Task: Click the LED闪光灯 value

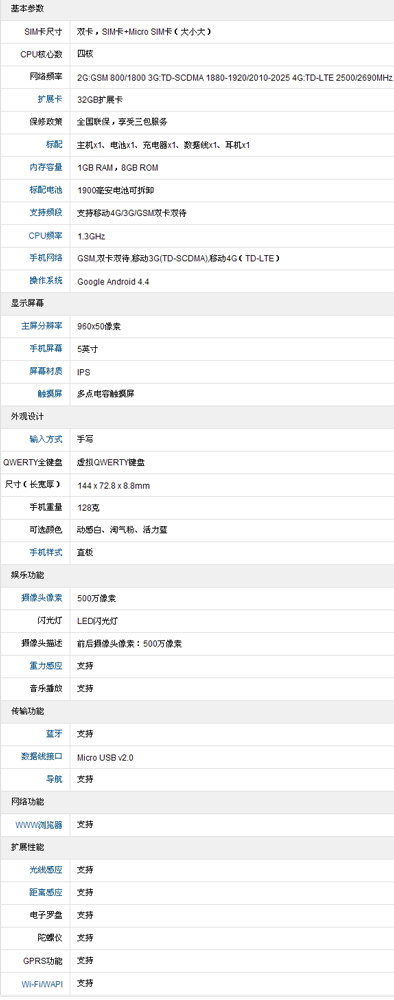Action: (98, 621)
